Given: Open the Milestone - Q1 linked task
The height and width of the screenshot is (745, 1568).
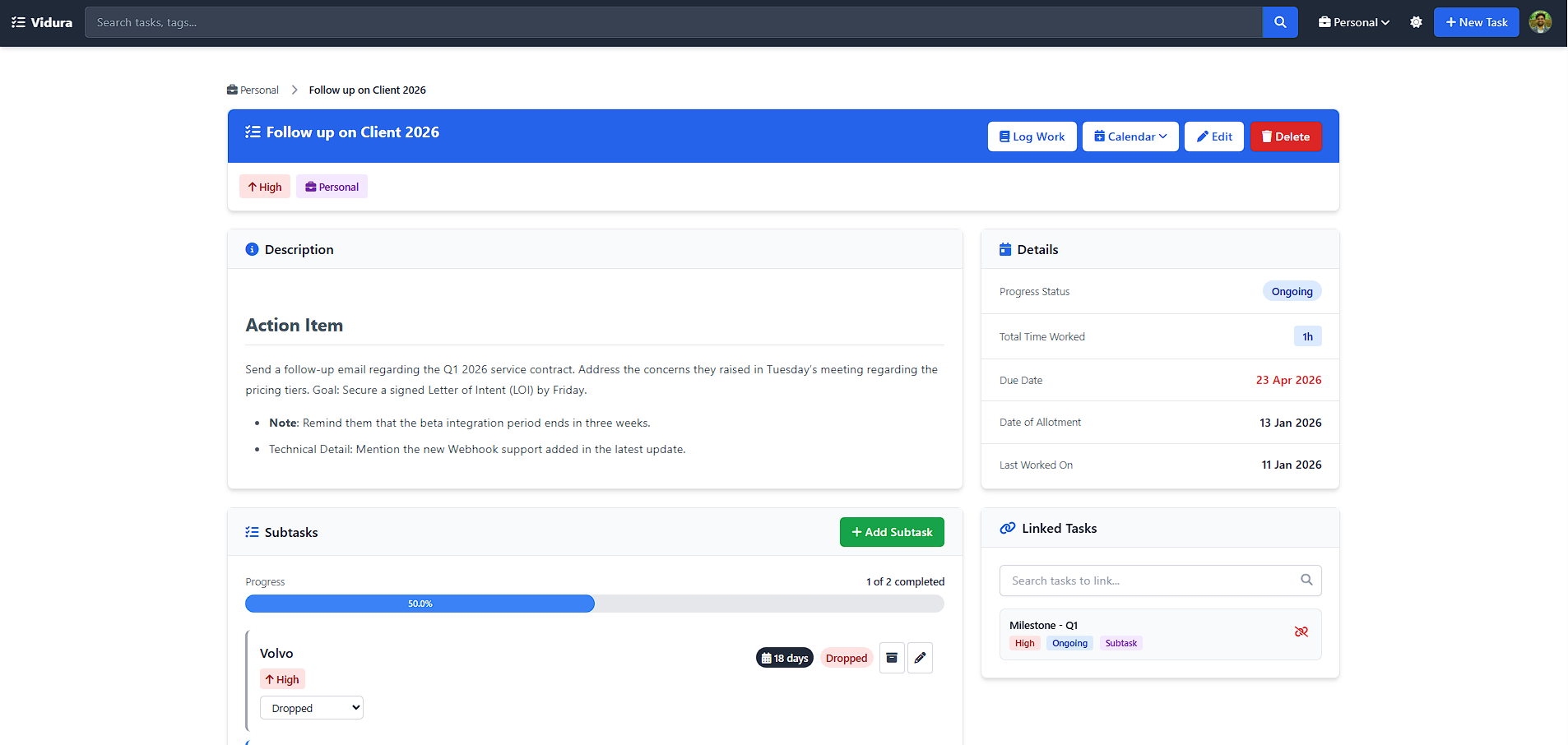Looking at the screenshot, I should pyautogui.click(x=1043, y=625).
